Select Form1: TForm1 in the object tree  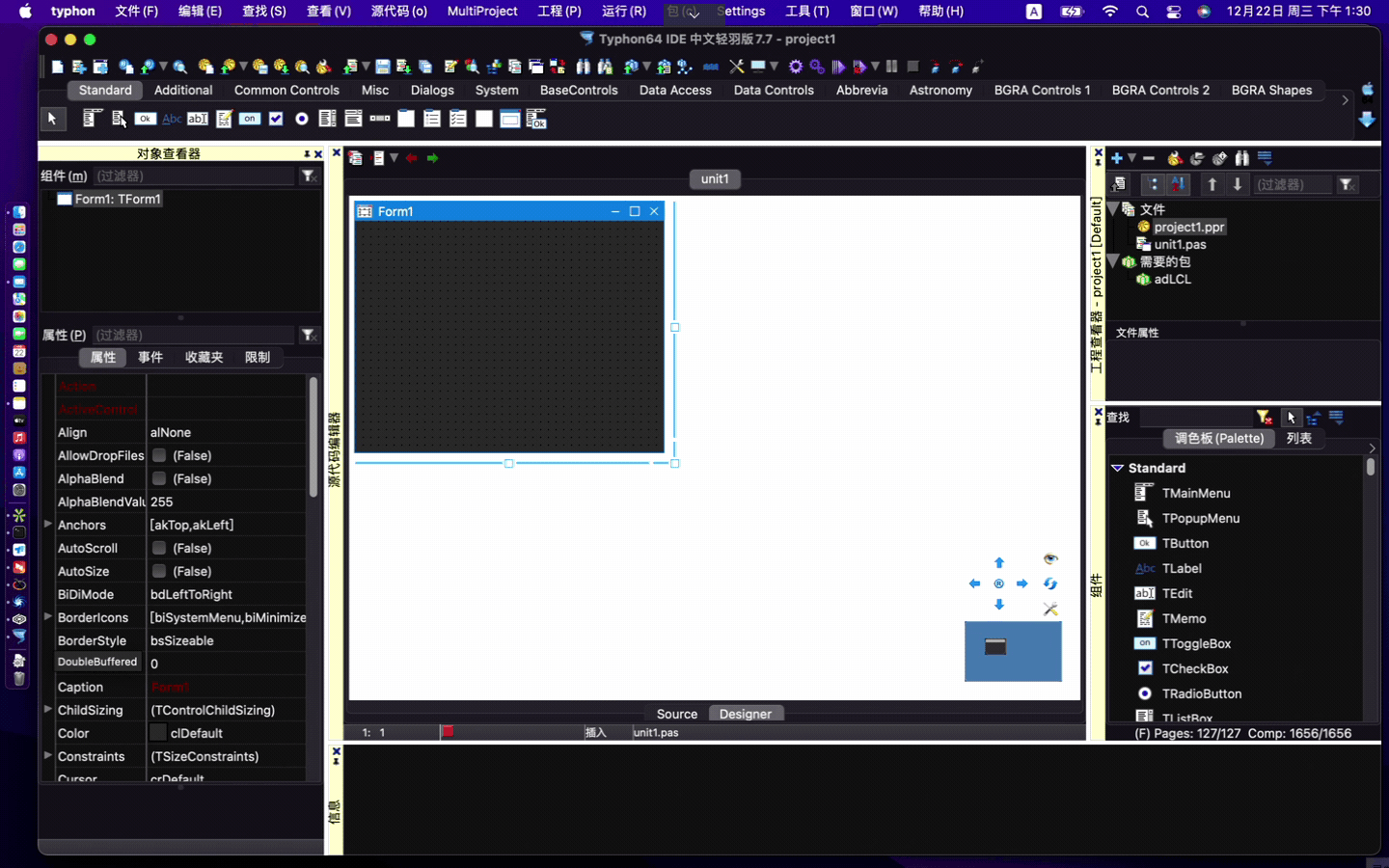click(118, 199)
